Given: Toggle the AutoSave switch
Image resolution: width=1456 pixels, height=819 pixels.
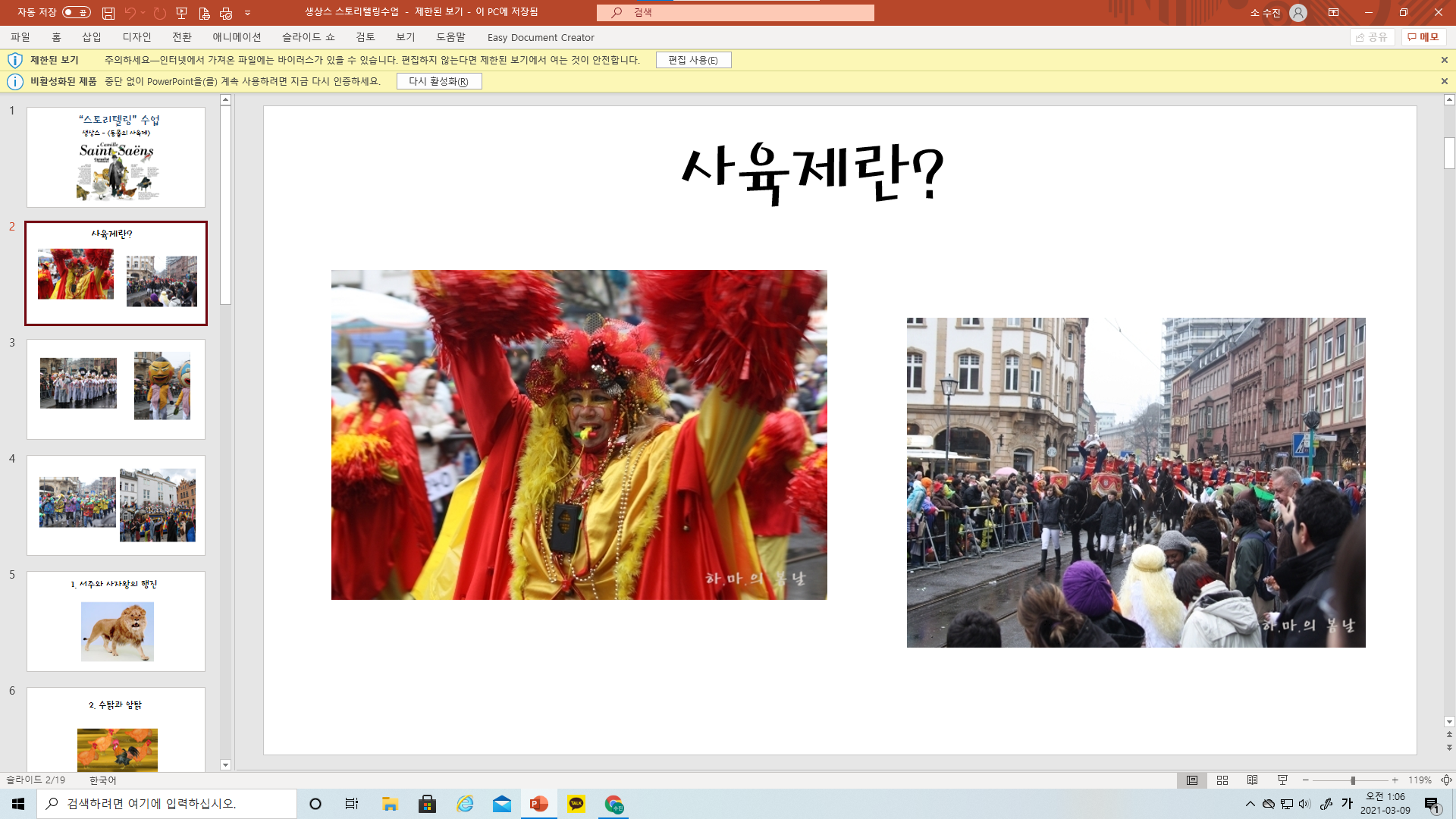Looking at the screenshot, I should 76,13.
